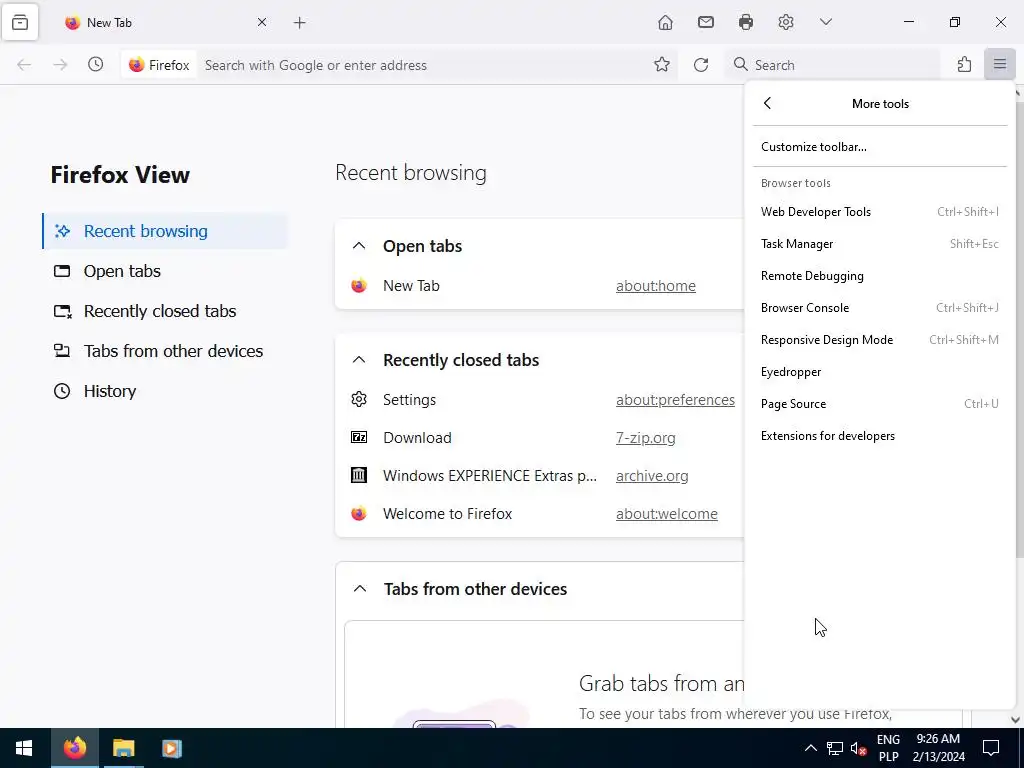Collapse the Open tabs card
Screen dimensions: 1024x768
pyautogui.click(x=359, y=246)
